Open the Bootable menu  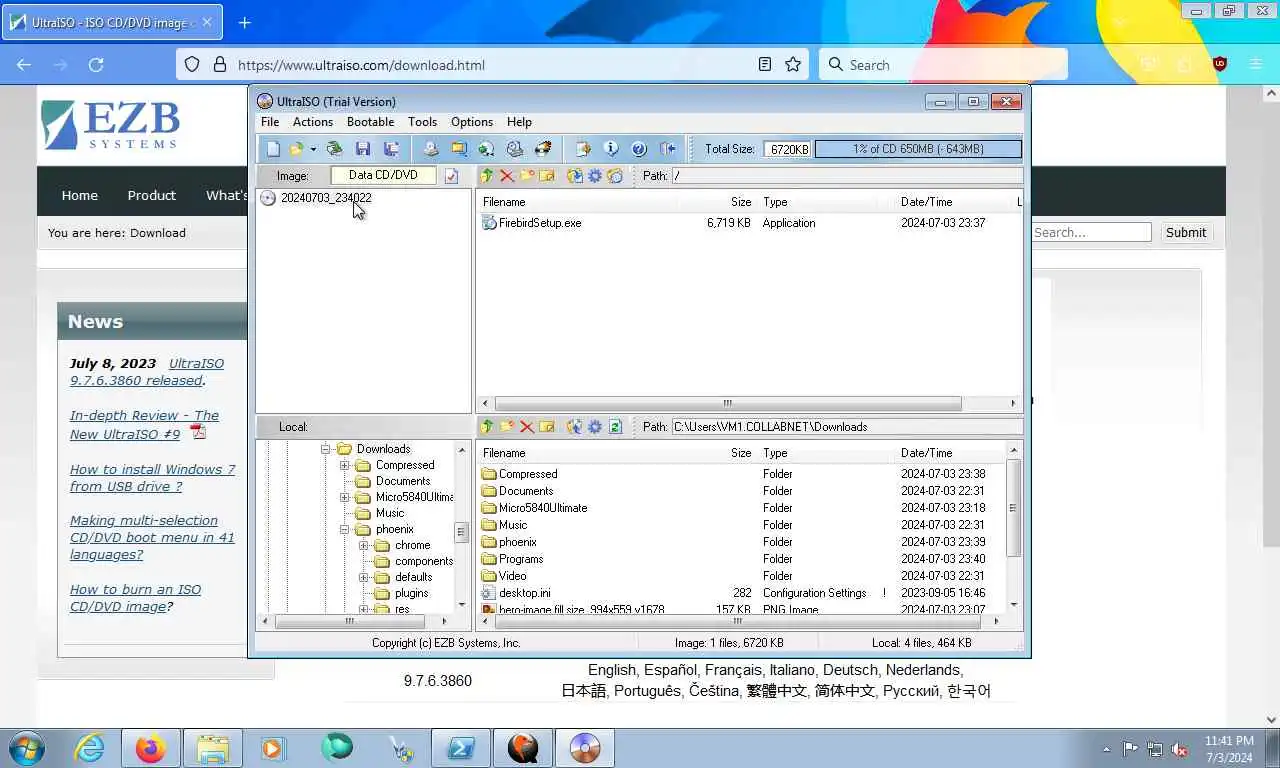tap(370, 122)
